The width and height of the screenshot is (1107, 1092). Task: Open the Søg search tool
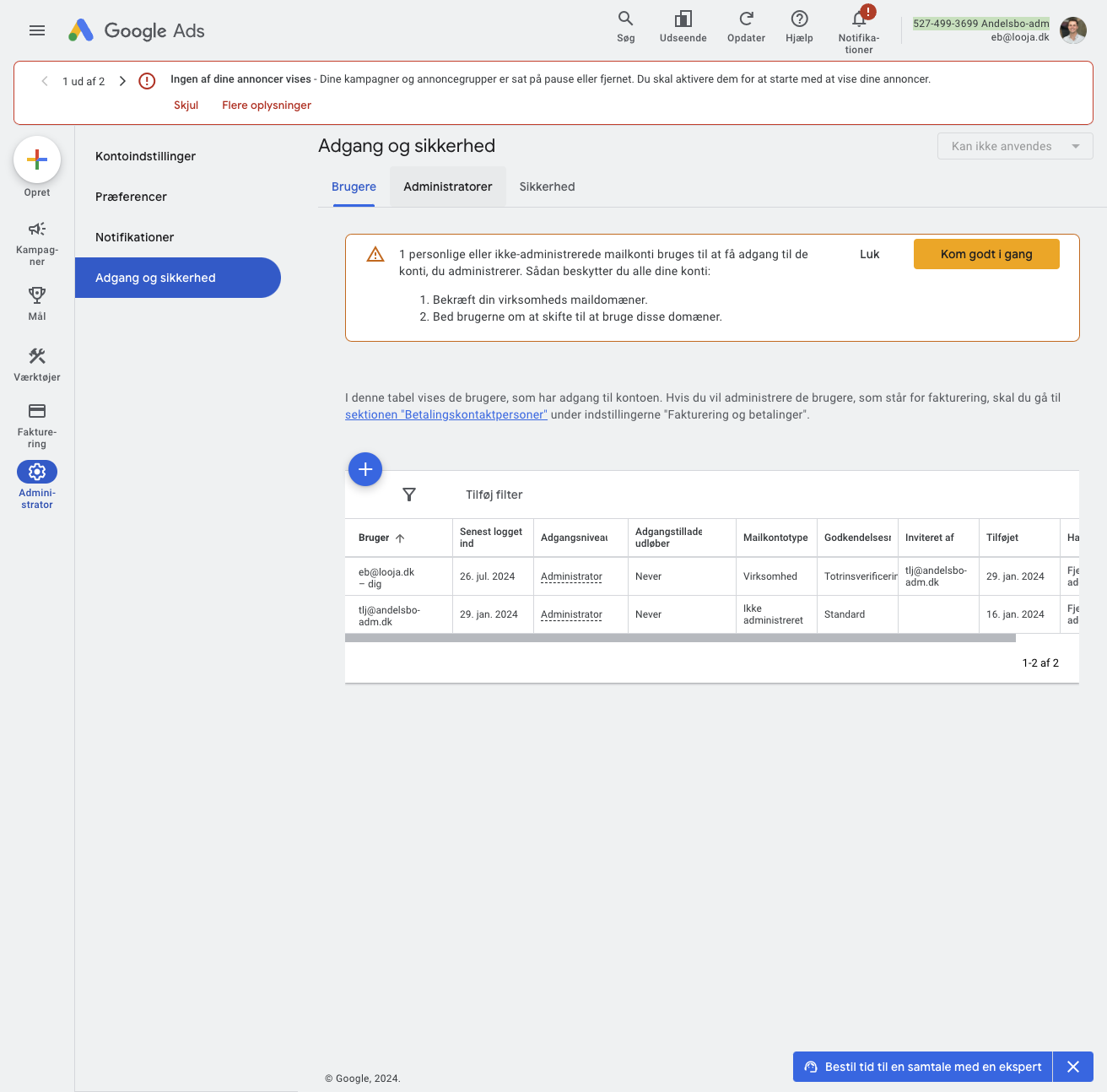(x=625, y=27)
